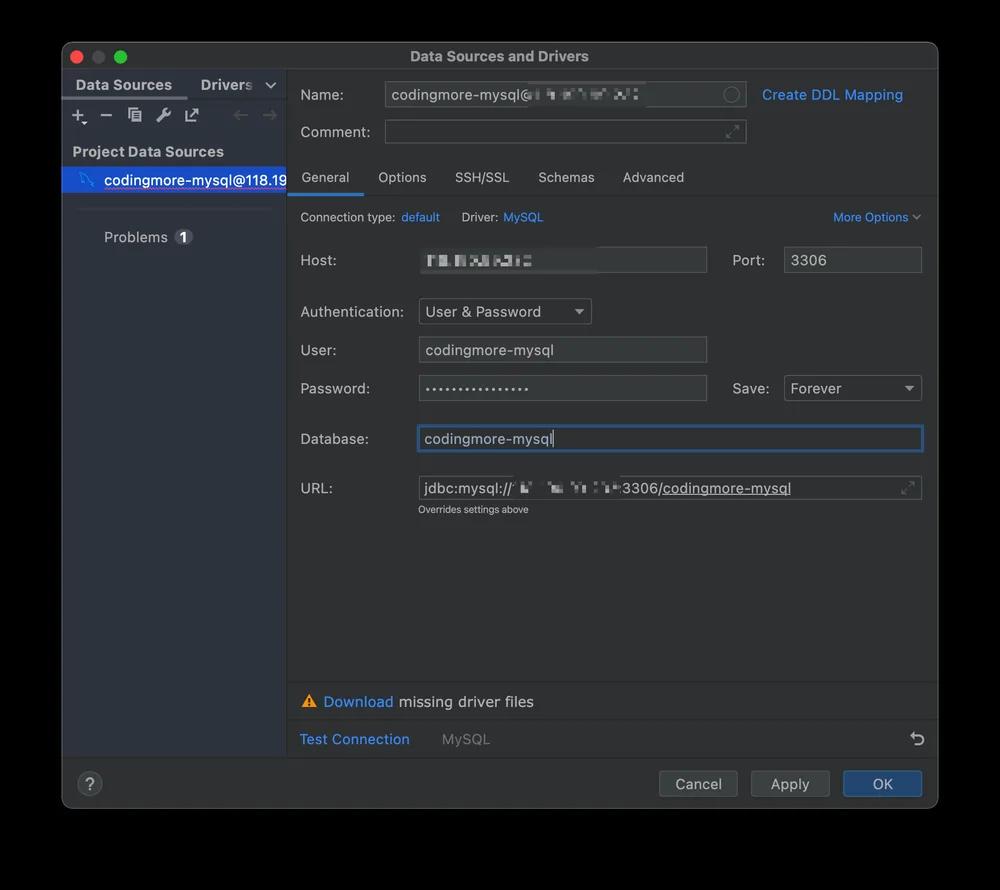Remove selected data source with minus icon
This screenshot has height=890, width=1000.
tap(107, 115)
